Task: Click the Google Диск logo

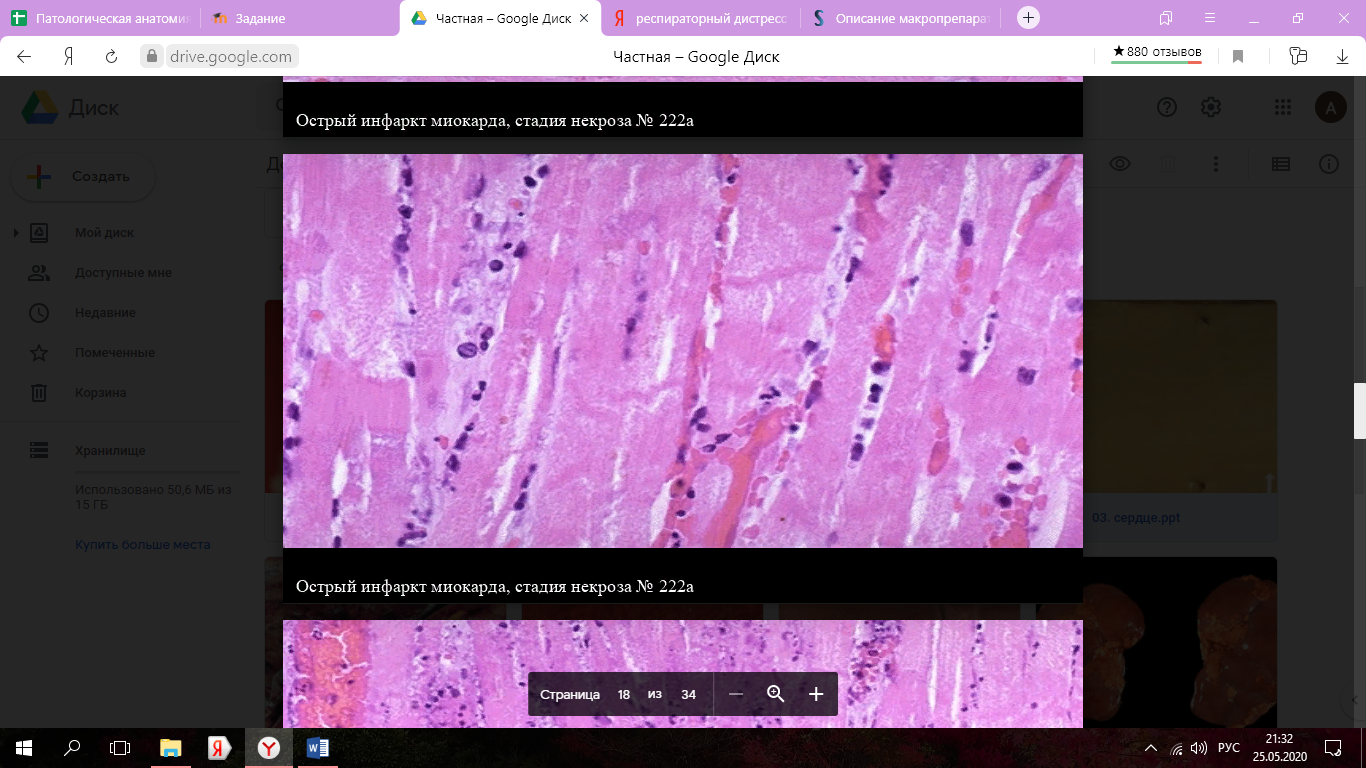Action: coord(71,107)
